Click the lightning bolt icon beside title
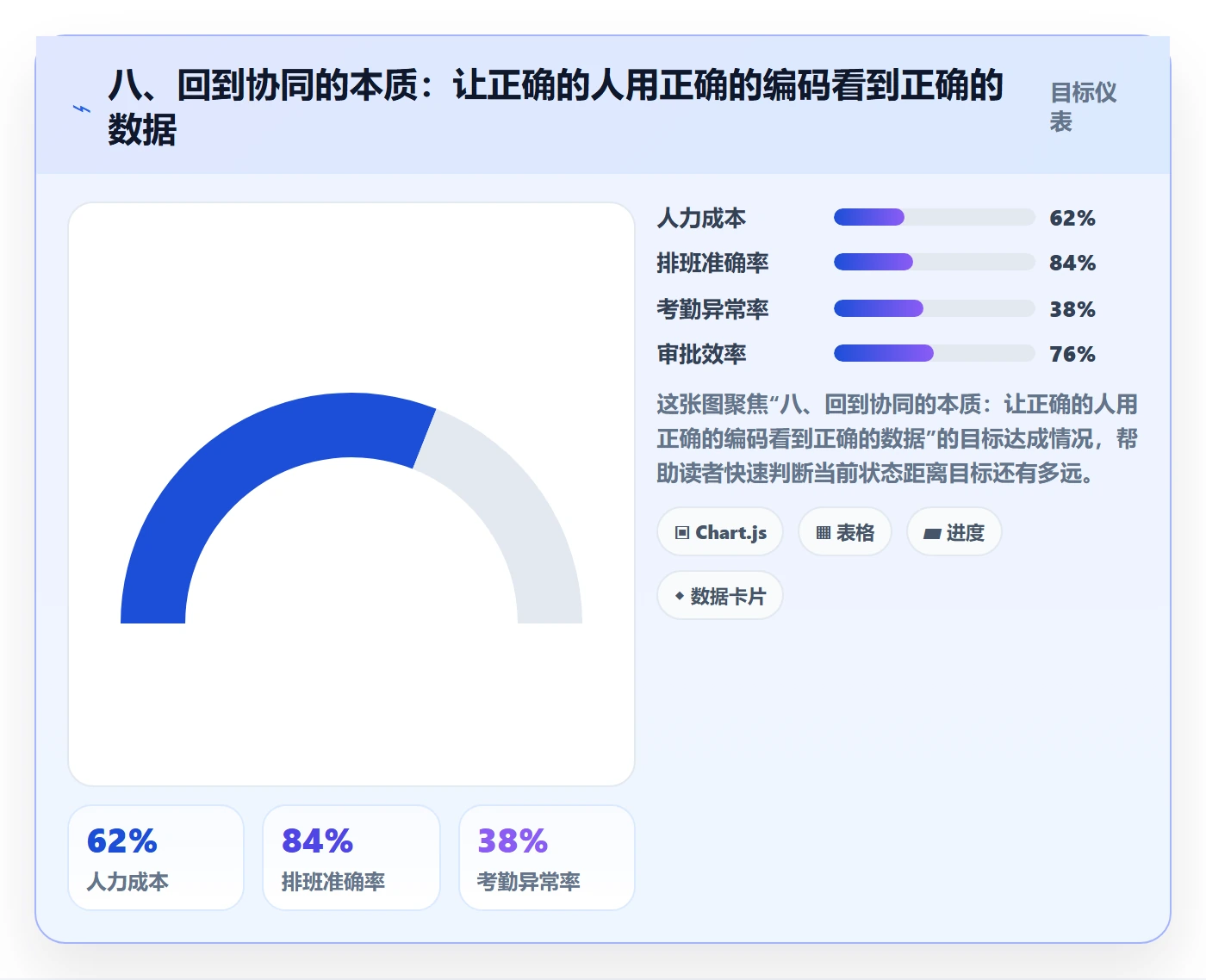 click(82, 109)
